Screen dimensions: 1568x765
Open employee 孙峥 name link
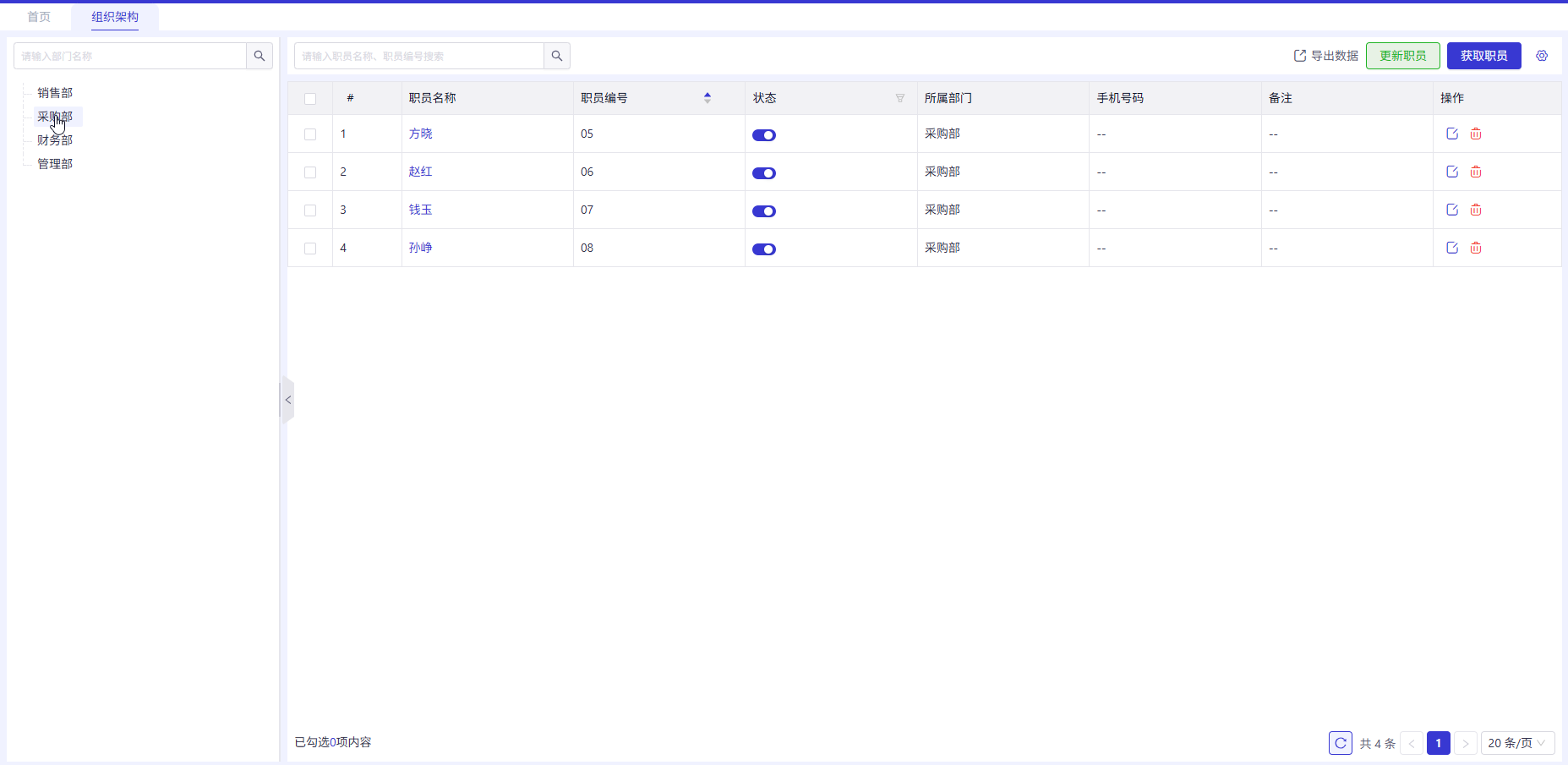click(420, 248)
